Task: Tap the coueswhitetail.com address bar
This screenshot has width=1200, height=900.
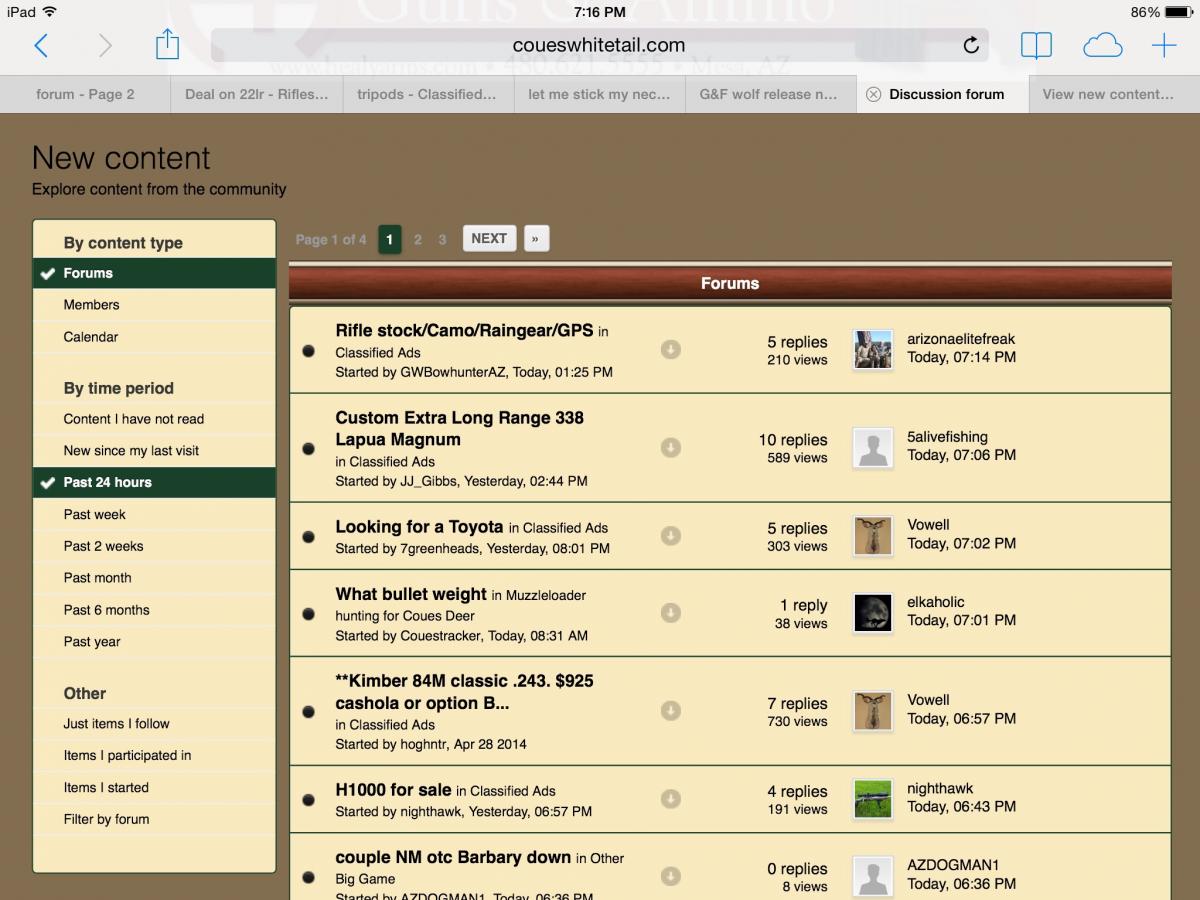Action: pos(599,45)
